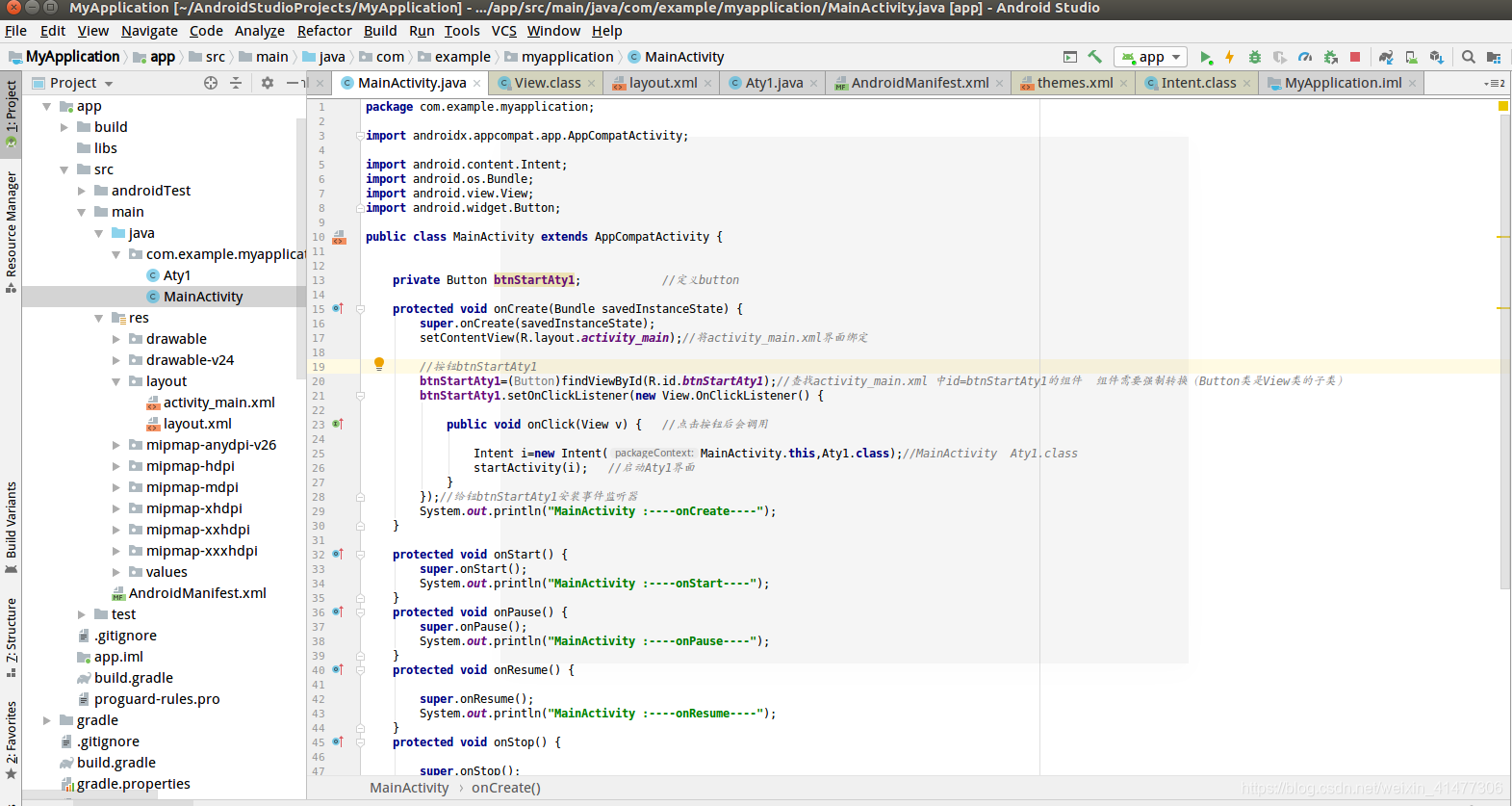Click the yellow inspection status indicator
1512x806 pixels.
coord(1503,106)
